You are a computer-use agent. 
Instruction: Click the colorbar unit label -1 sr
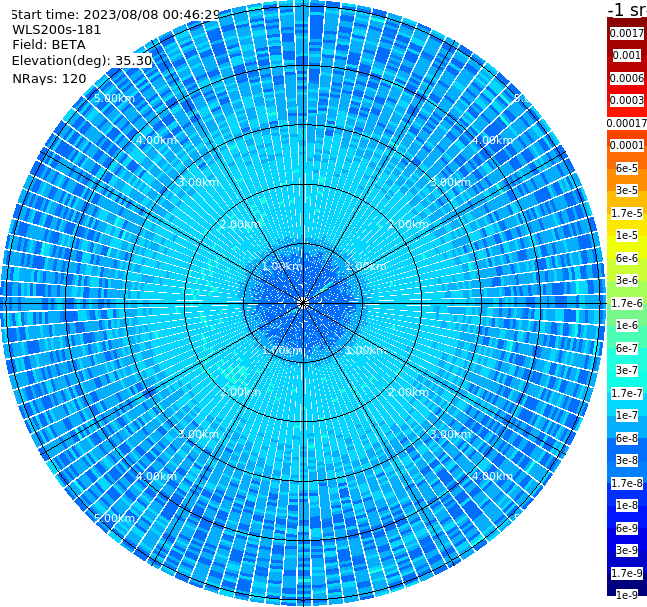pyautogui.click(x=627, y=10)
